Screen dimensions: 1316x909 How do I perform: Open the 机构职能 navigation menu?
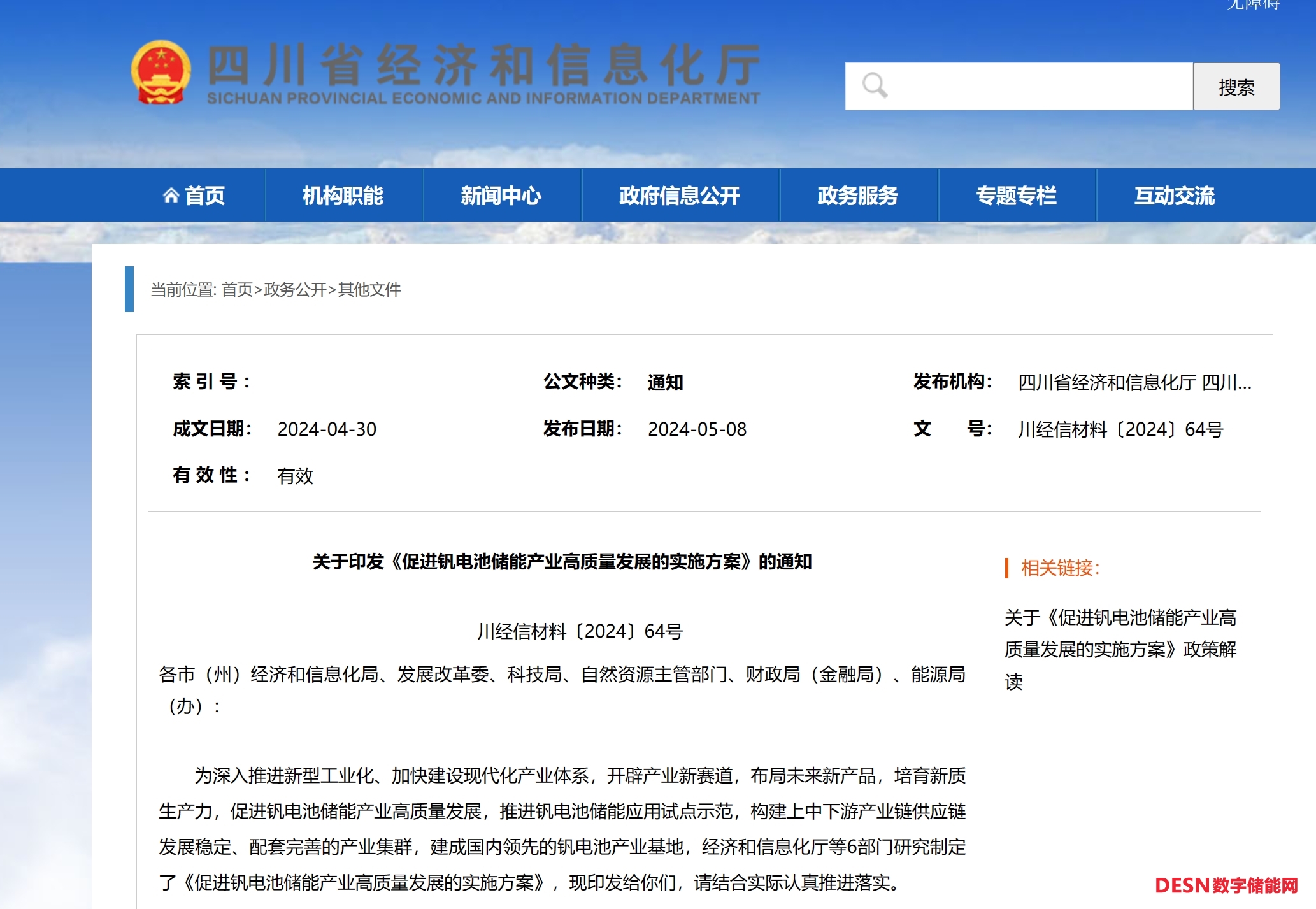click(x=343, y=196)
